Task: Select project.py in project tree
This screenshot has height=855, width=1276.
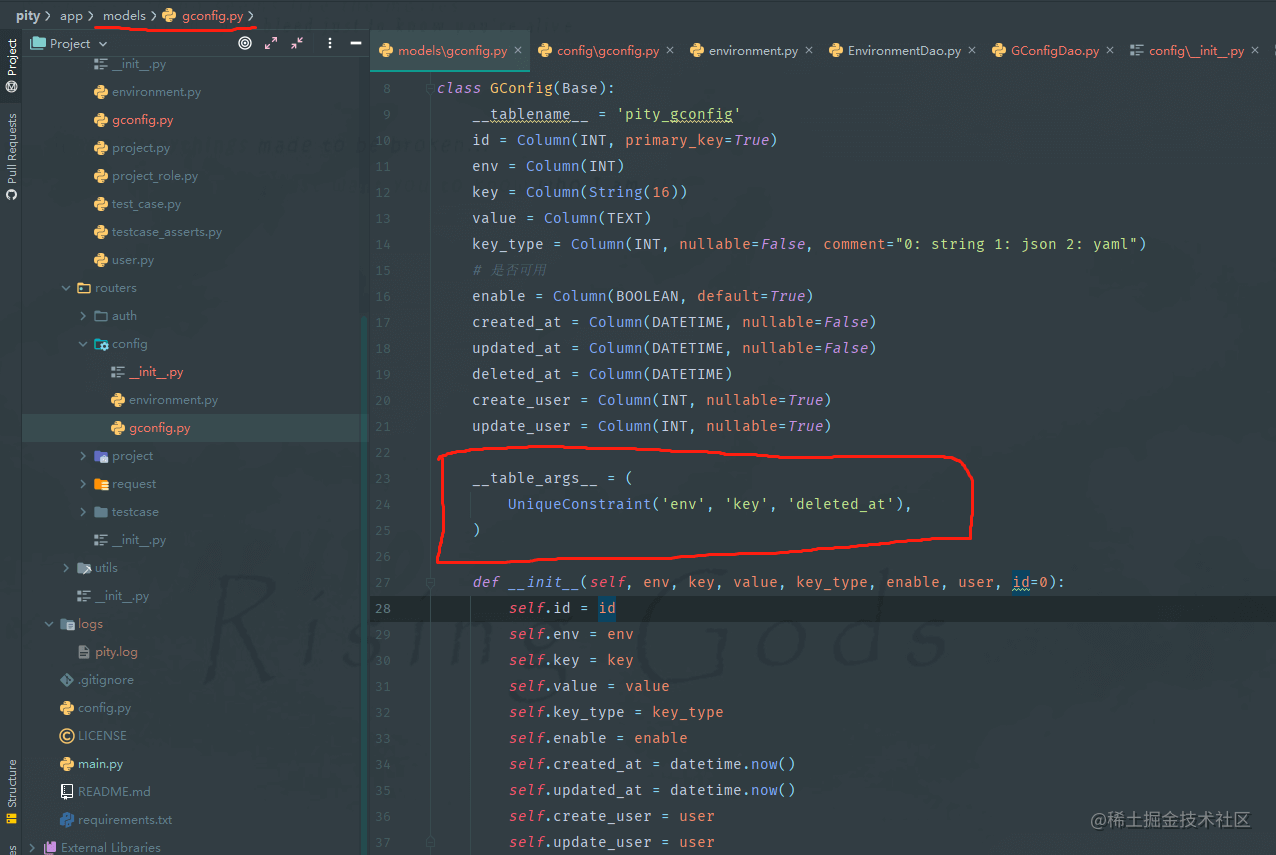Action: [141, 148]
